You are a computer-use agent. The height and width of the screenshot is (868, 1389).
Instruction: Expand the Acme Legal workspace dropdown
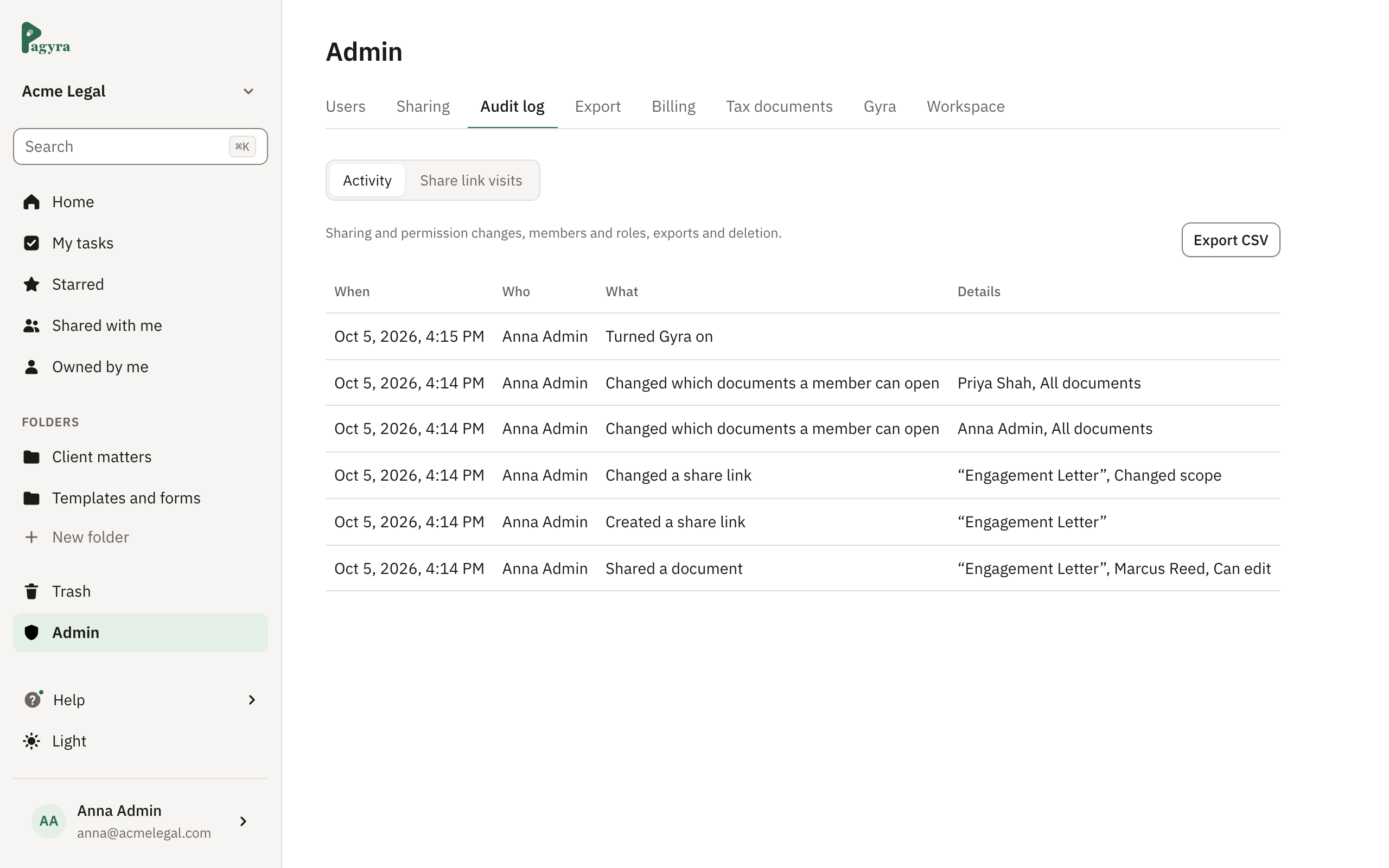tap(249, 91)
